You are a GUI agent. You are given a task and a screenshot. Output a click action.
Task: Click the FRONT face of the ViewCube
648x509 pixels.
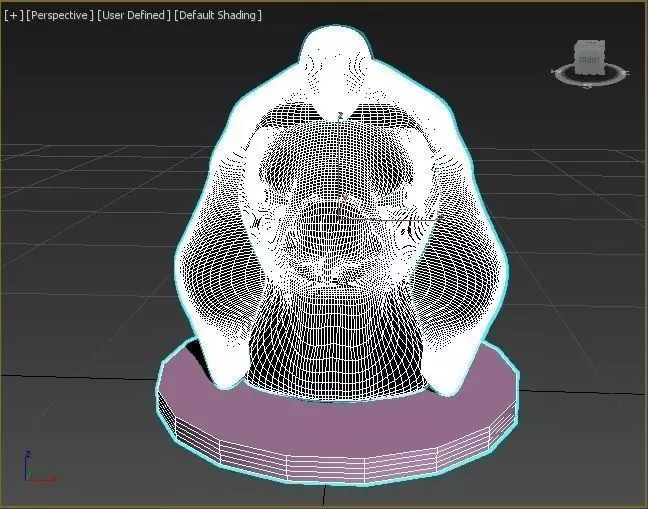pyautogui.click(x=589, y=61)
